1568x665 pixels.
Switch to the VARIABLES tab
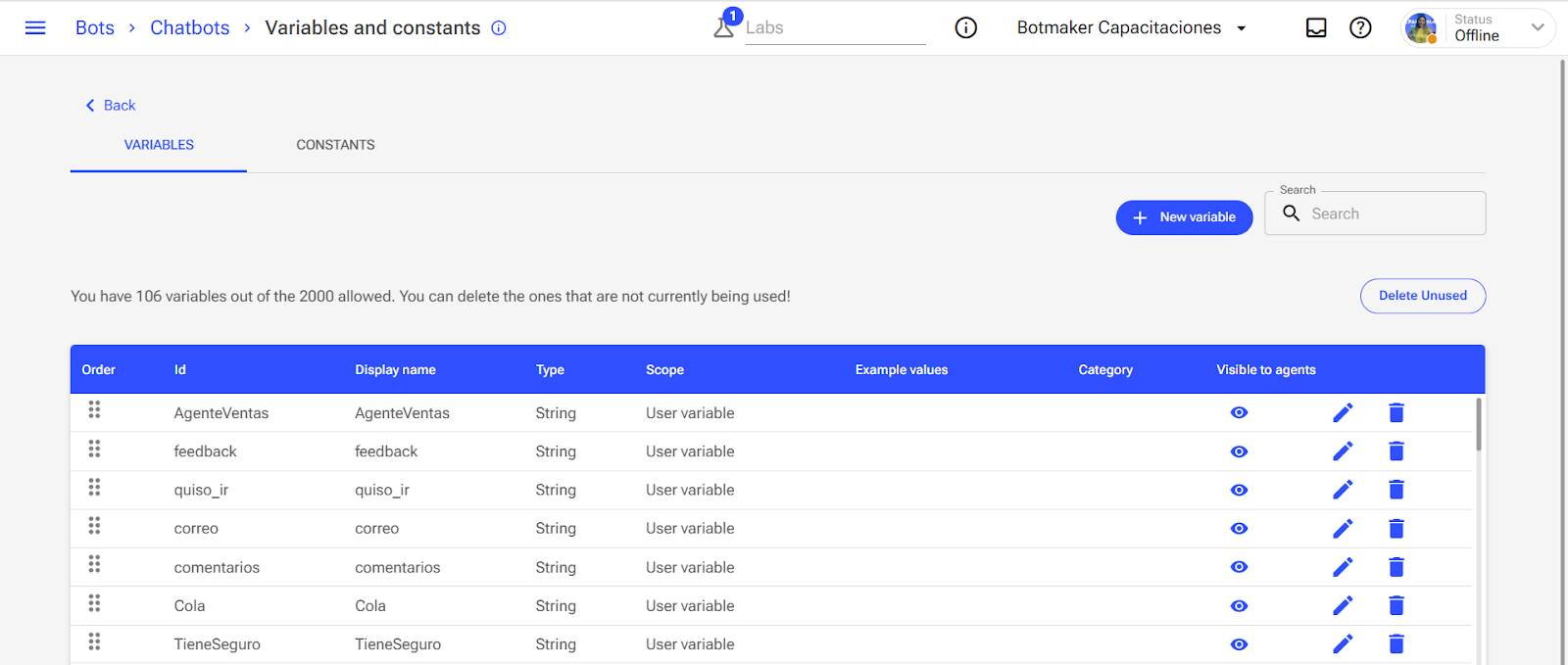tap(159, 145)
